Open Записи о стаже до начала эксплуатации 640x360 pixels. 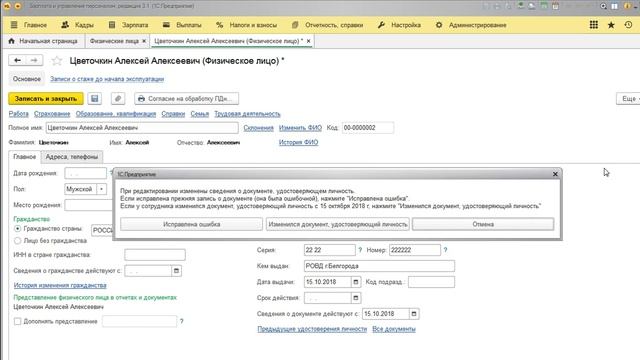[107, 79]
